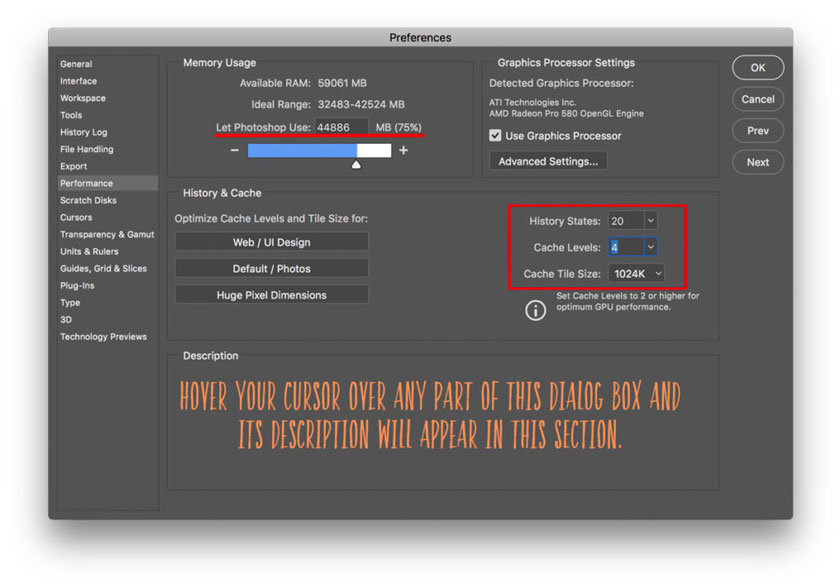The height and width of the screenshot is (587, 840).
Task: Click the memory usage slider bar
Action: pyautogui.click(x=318, y=150)
